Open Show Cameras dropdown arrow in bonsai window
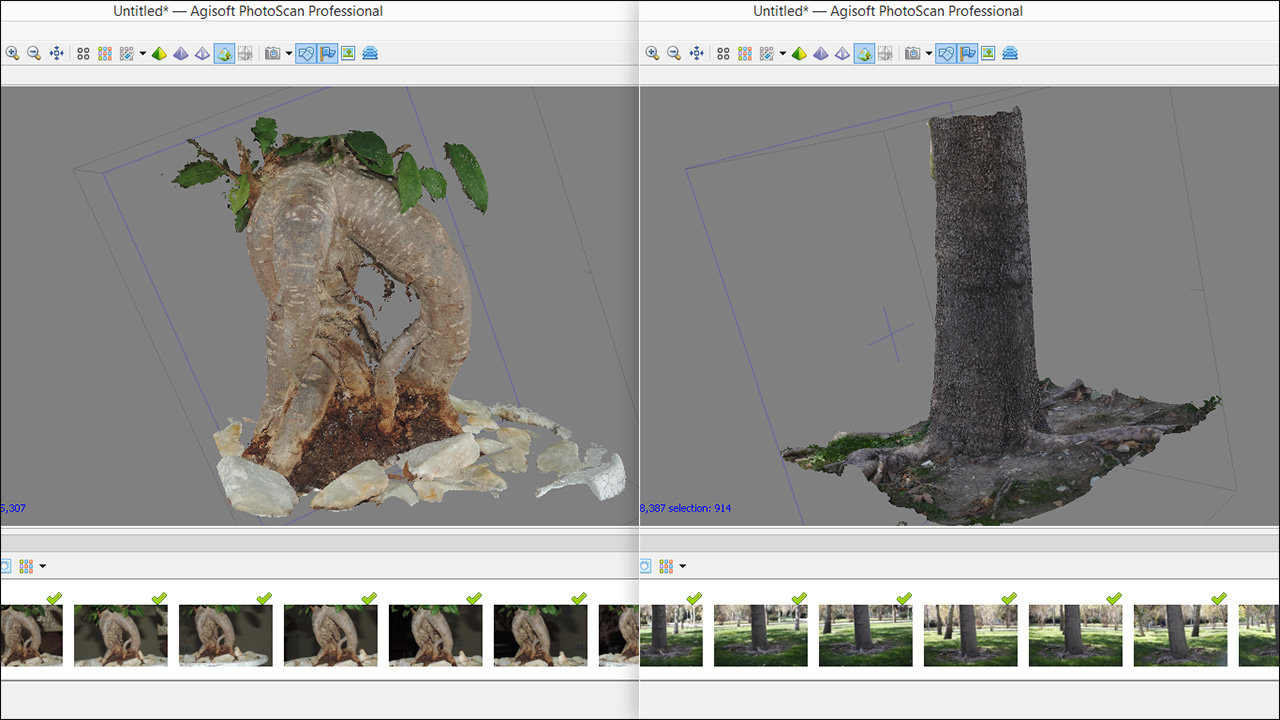The height and width of the screenshot is (720, 1280). coord(289,54)
